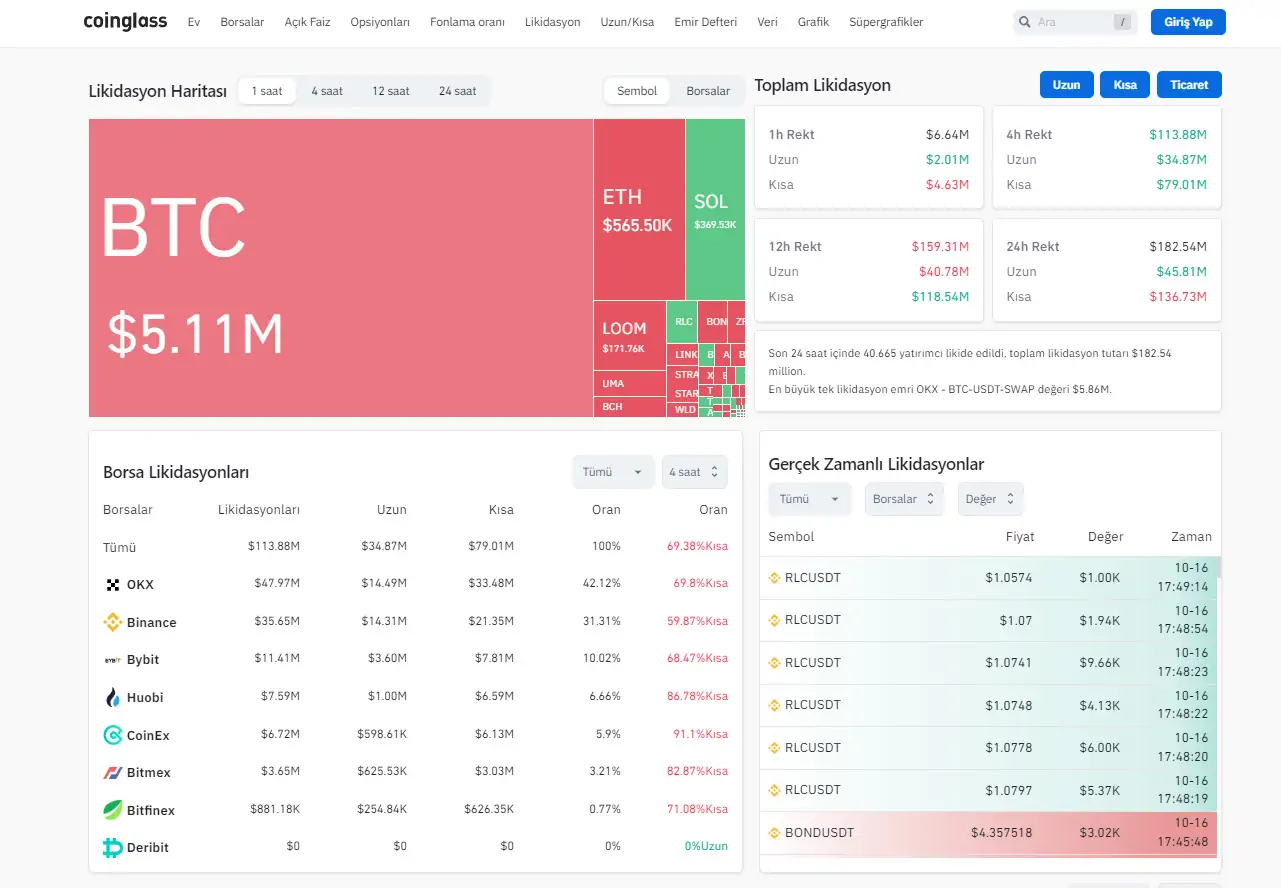
Task: Open the Veri menu
Action: point(767,22)
